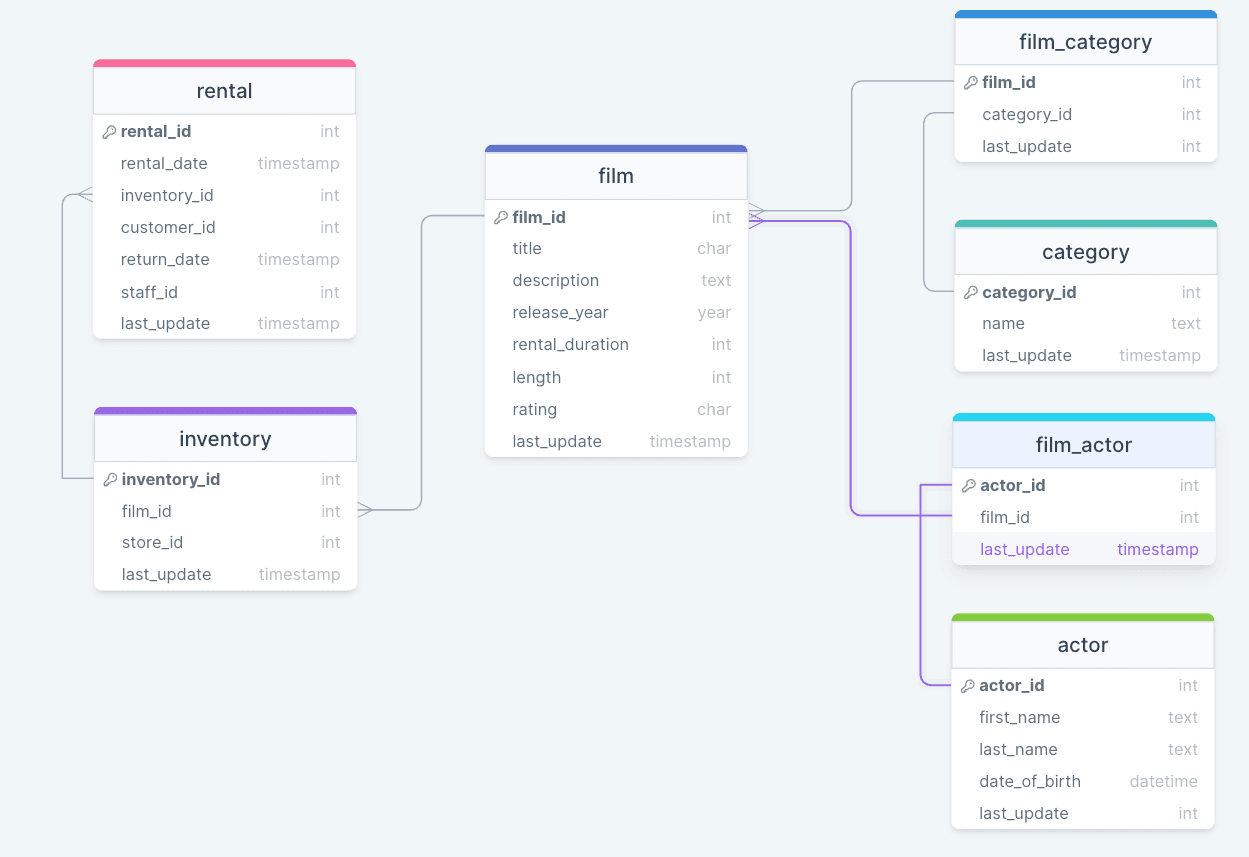Click the inventory table title

224,438
